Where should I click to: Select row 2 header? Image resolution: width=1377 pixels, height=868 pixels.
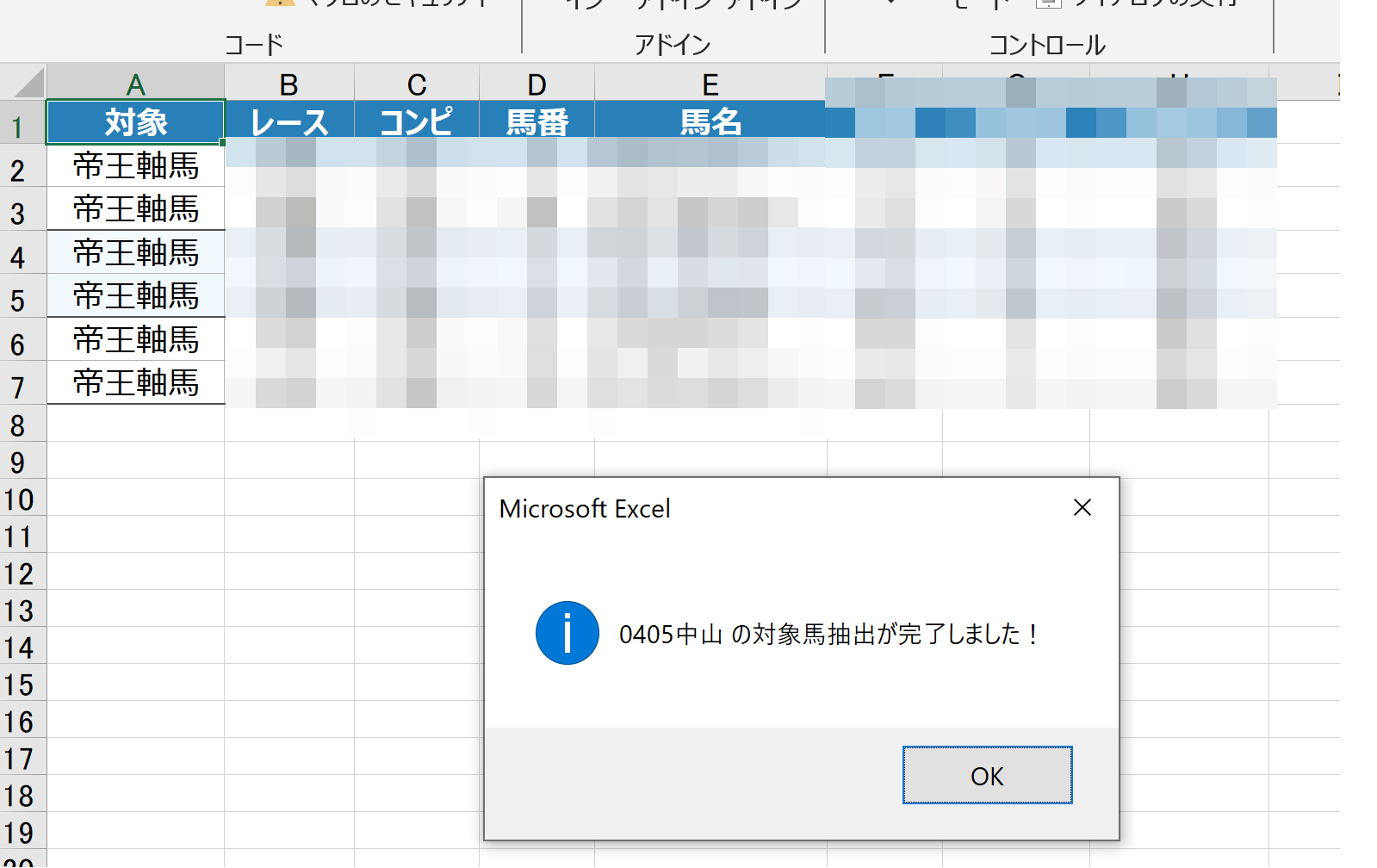pos(18,170)
